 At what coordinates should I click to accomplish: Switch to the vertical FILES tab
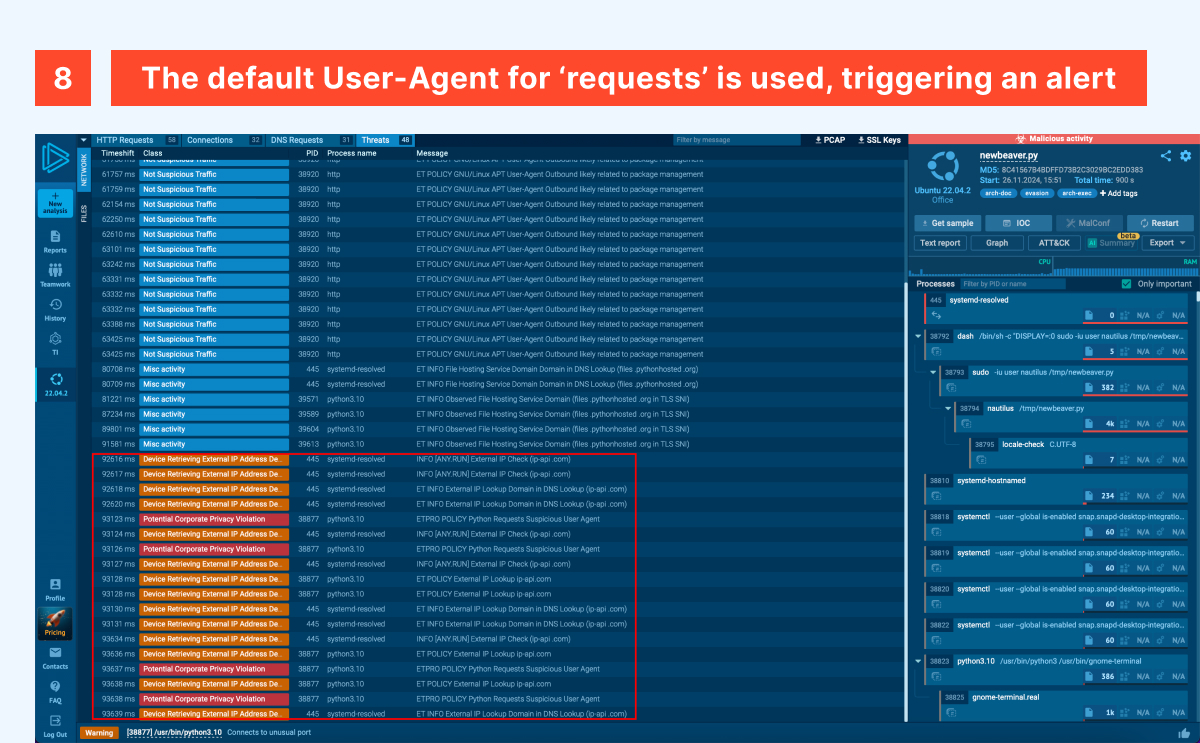pyautogui.click(x=84, y=212)
